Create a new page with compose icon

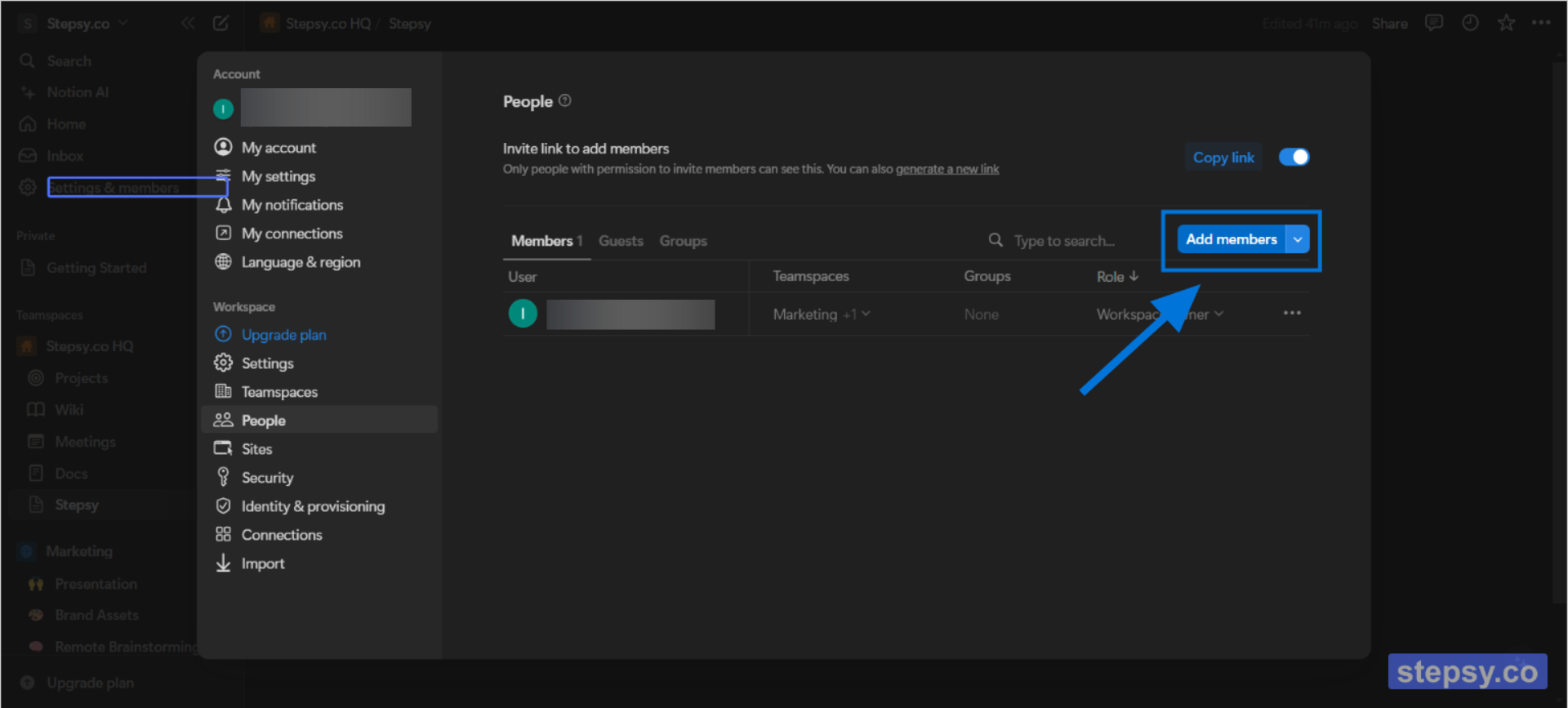(x=220, y=23)
